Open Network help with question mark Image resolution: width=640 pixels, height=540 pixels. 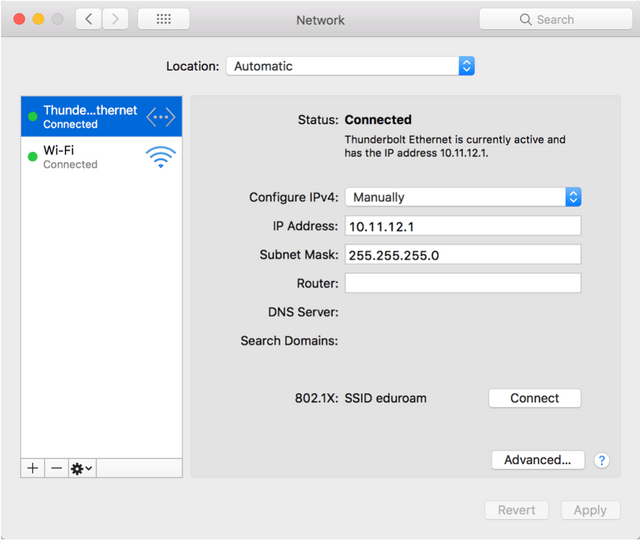tap(601, 460)
